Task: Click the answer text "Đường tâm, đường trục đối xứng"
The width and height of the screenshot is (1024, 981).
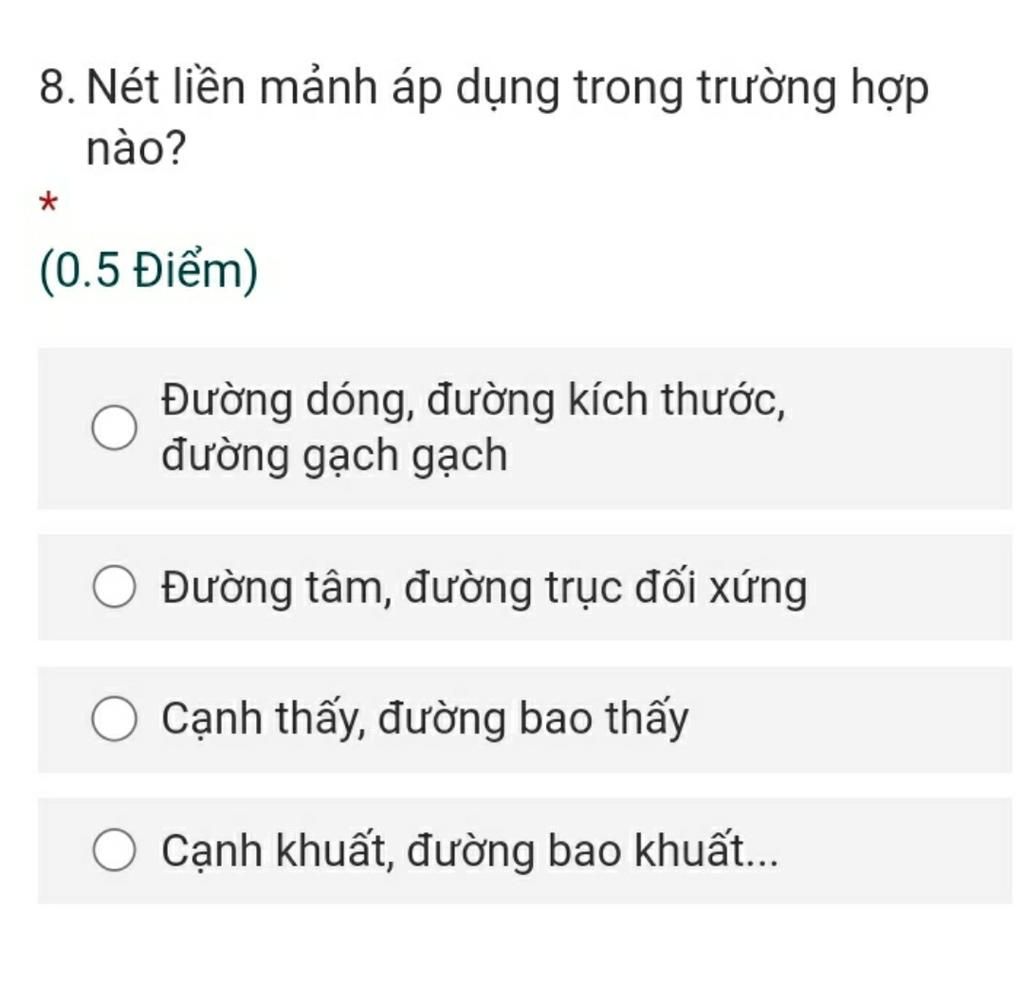Action: 484,588
